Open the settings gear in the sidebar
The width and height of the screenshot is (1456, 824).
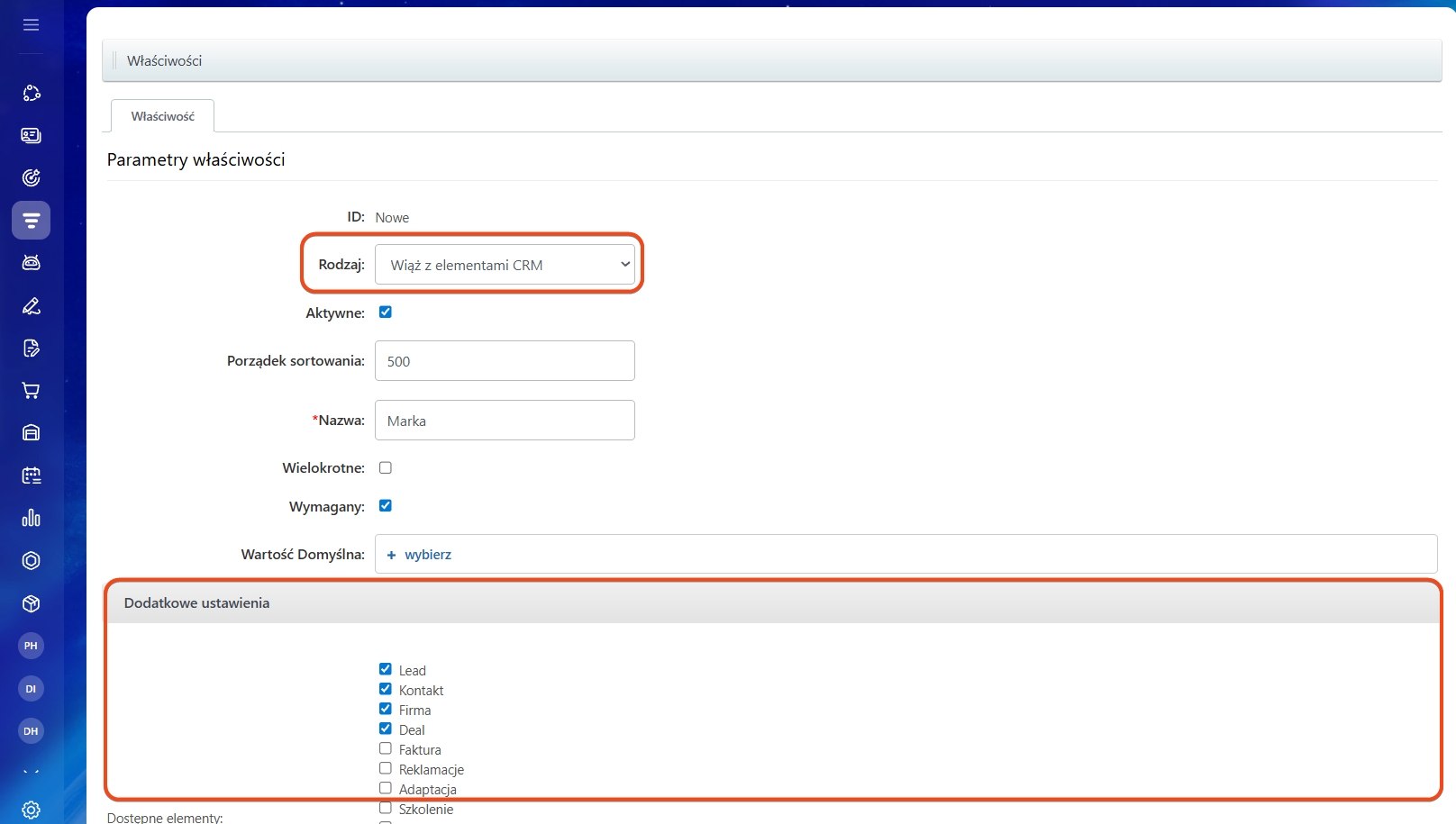31,810
